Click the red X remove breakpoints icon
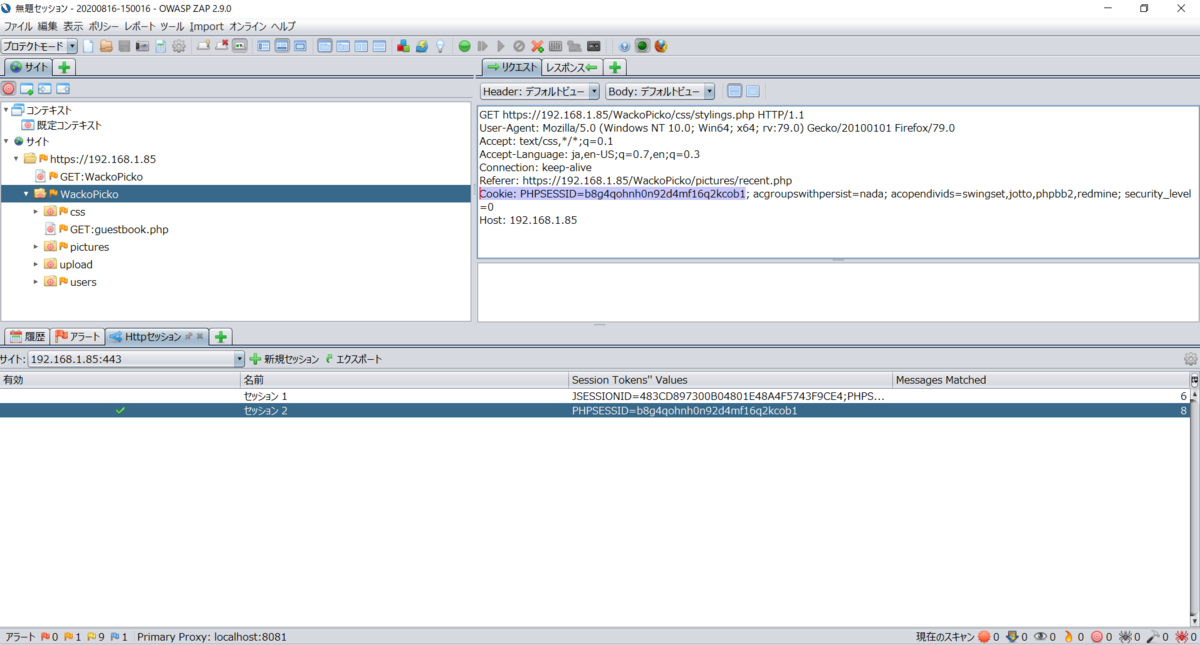This screenshot has height=645, width=1200. click(x=537, y=46)
